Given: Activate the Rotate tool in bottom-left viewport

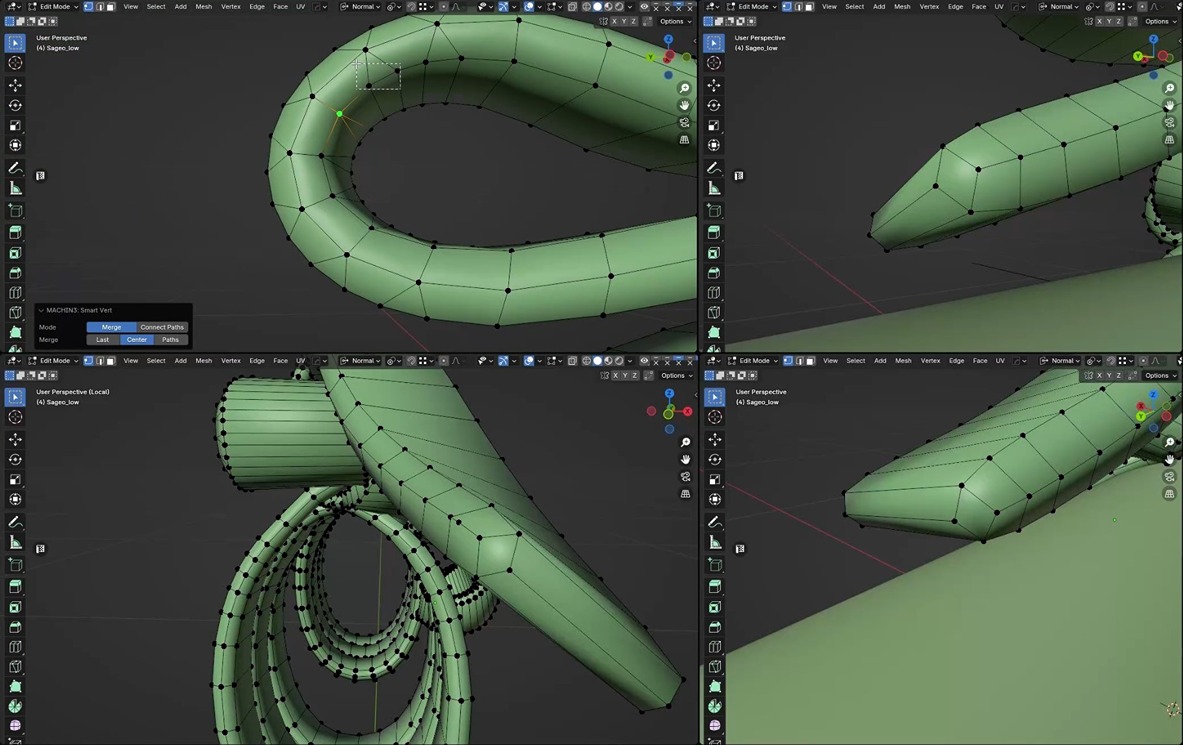Looking at the screenshot, I should tap(15, 459).
